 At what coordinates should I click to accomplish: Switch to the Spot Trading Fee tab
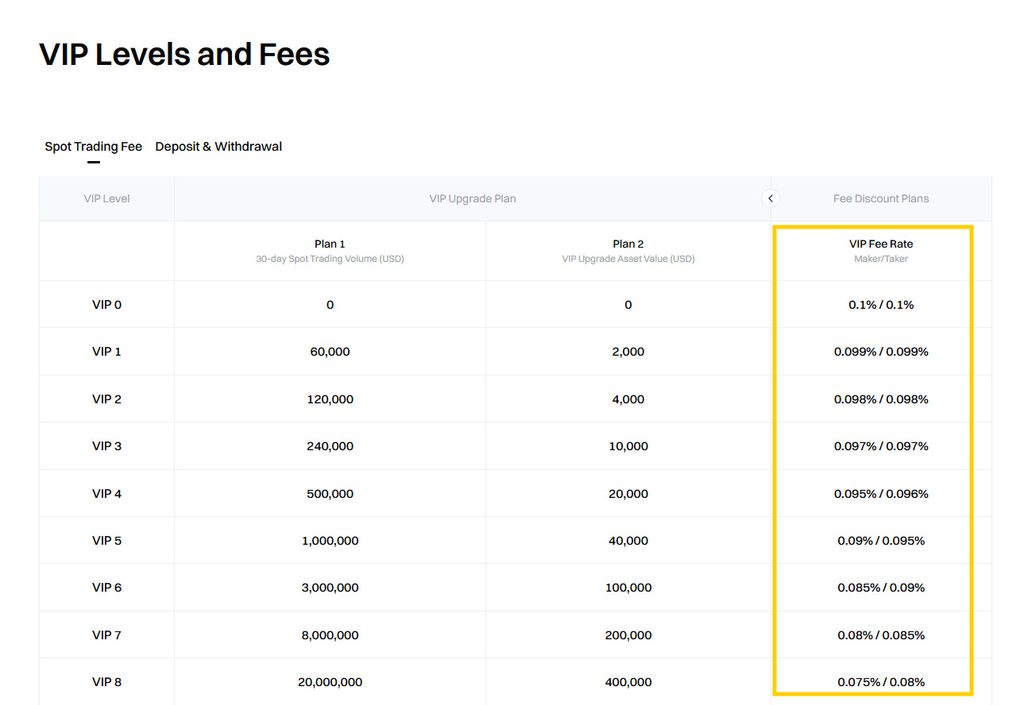(x=93, y=146)
